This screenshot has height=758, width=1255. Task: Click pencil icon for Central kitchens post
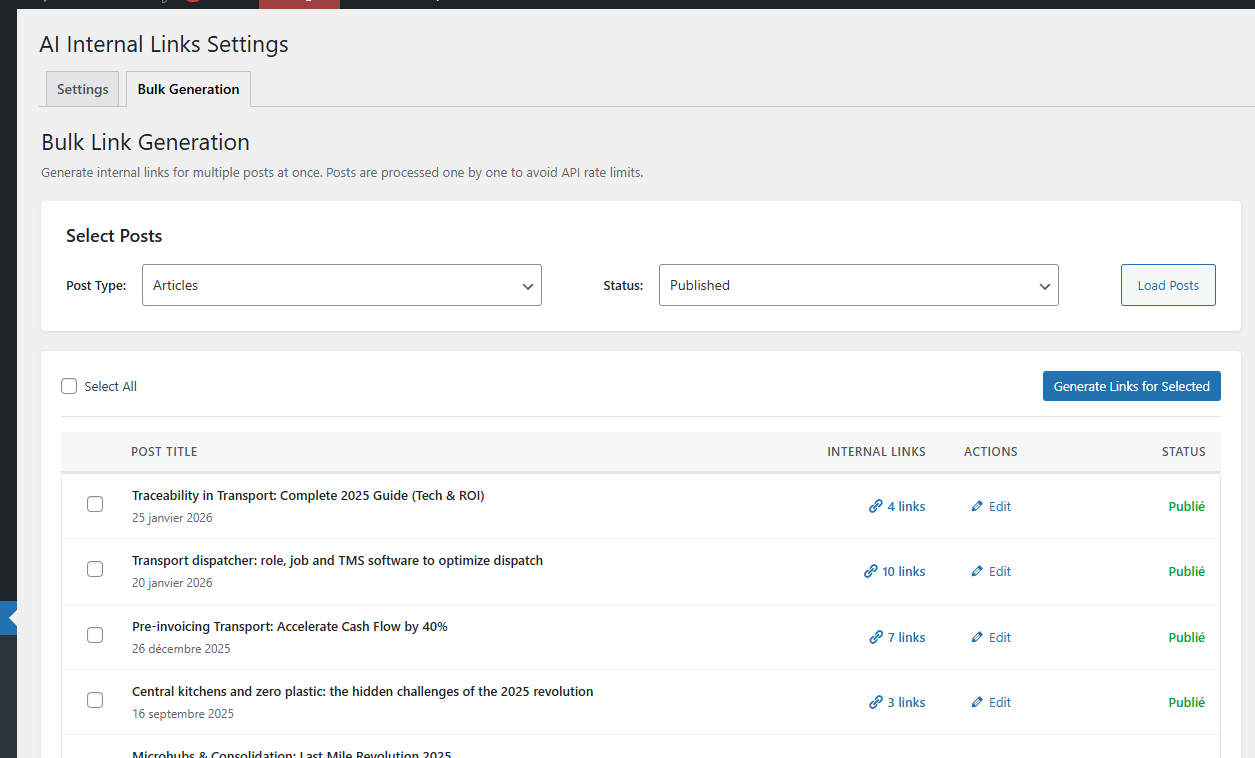[977, 703]
